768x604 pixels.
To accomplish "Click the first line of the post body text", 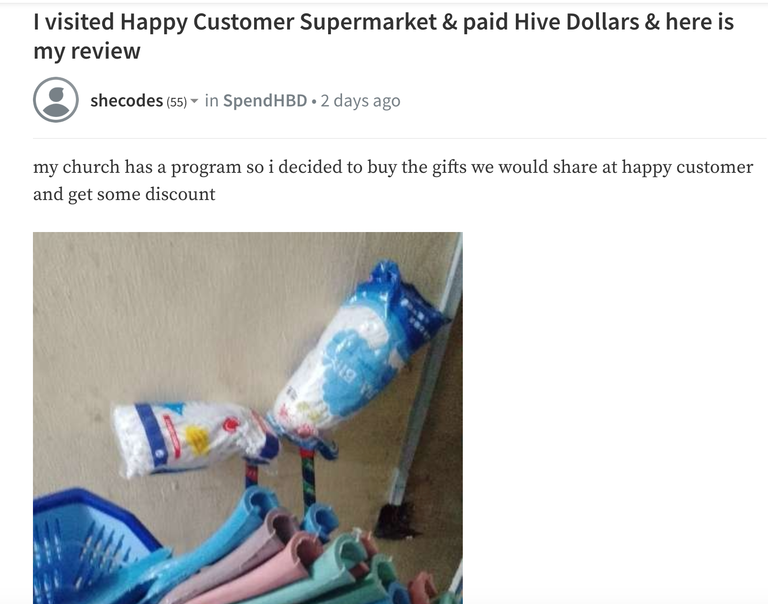I will [393, 168].
